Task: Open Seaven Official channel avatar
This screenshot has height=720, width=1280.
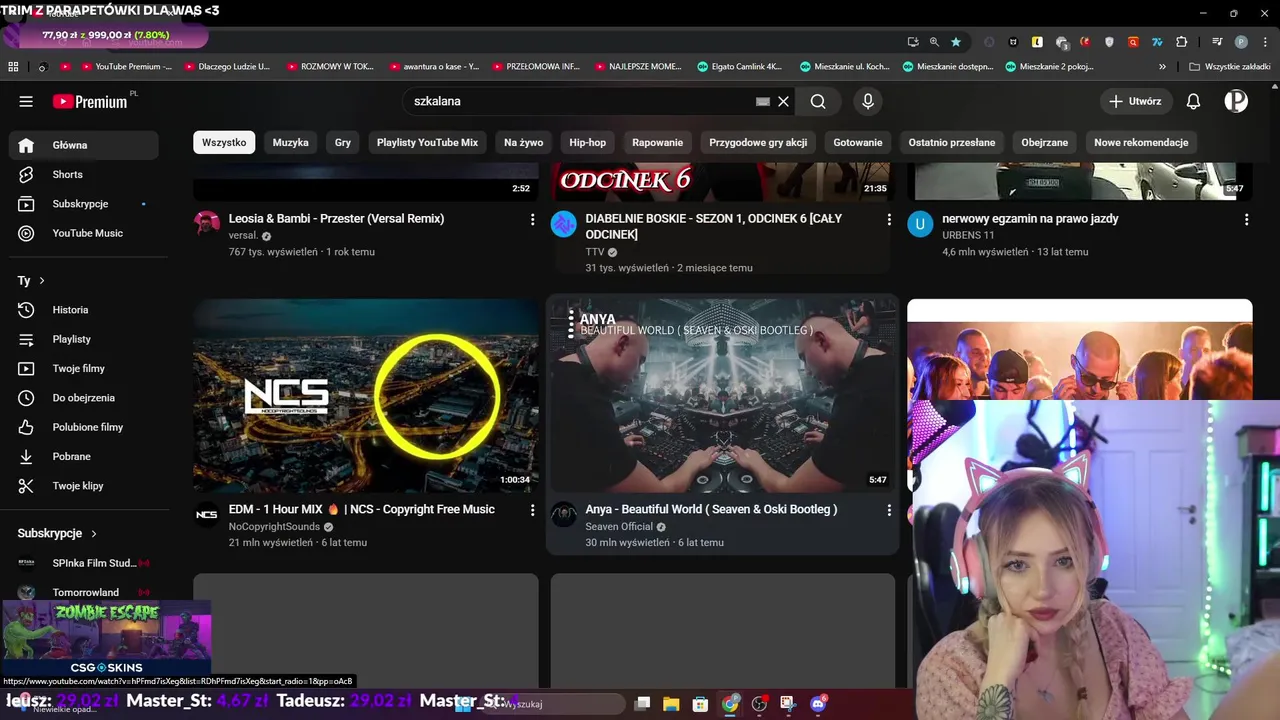Action: (564, 514)
